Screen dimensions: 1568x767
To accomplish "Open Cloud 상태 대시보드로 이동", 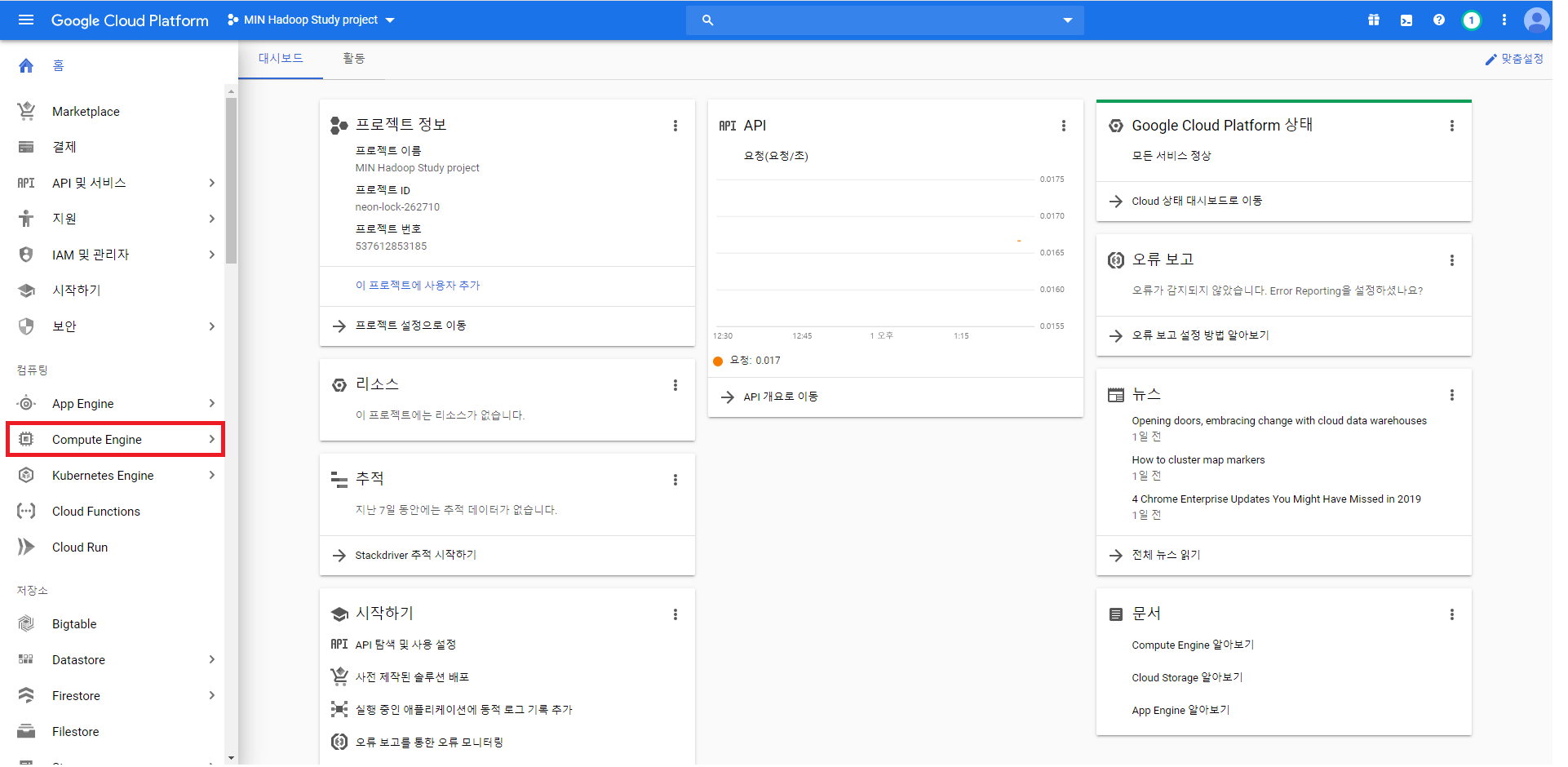I will (1197, 201).
